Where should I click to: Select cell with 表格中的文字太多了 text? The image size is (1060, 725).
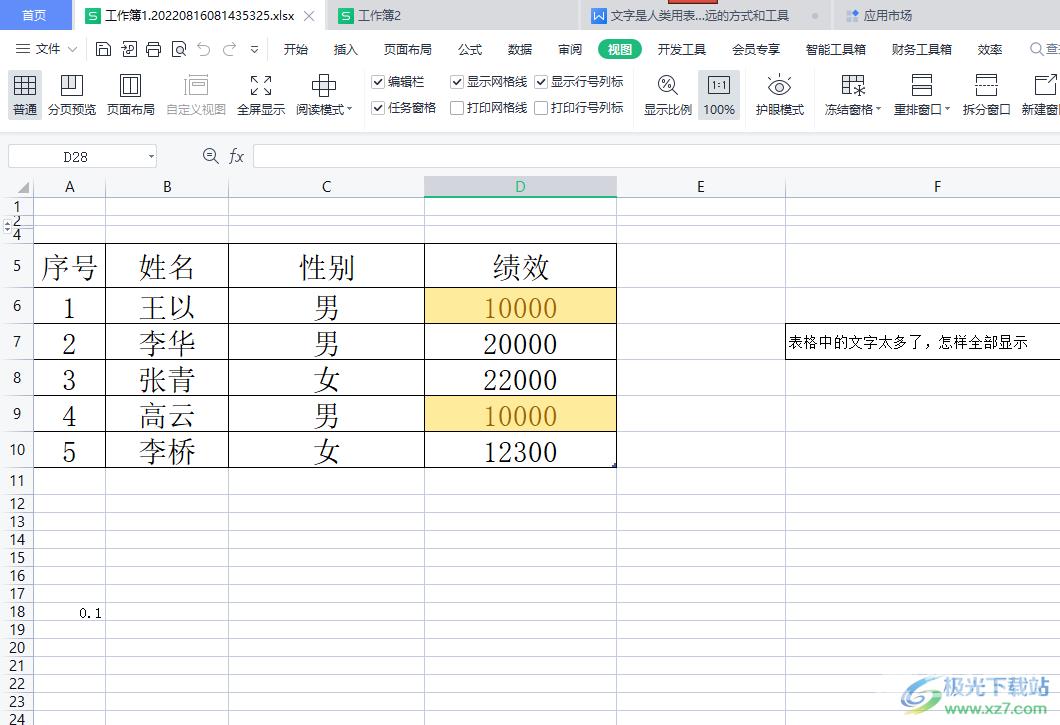click(x=923, y=342)
